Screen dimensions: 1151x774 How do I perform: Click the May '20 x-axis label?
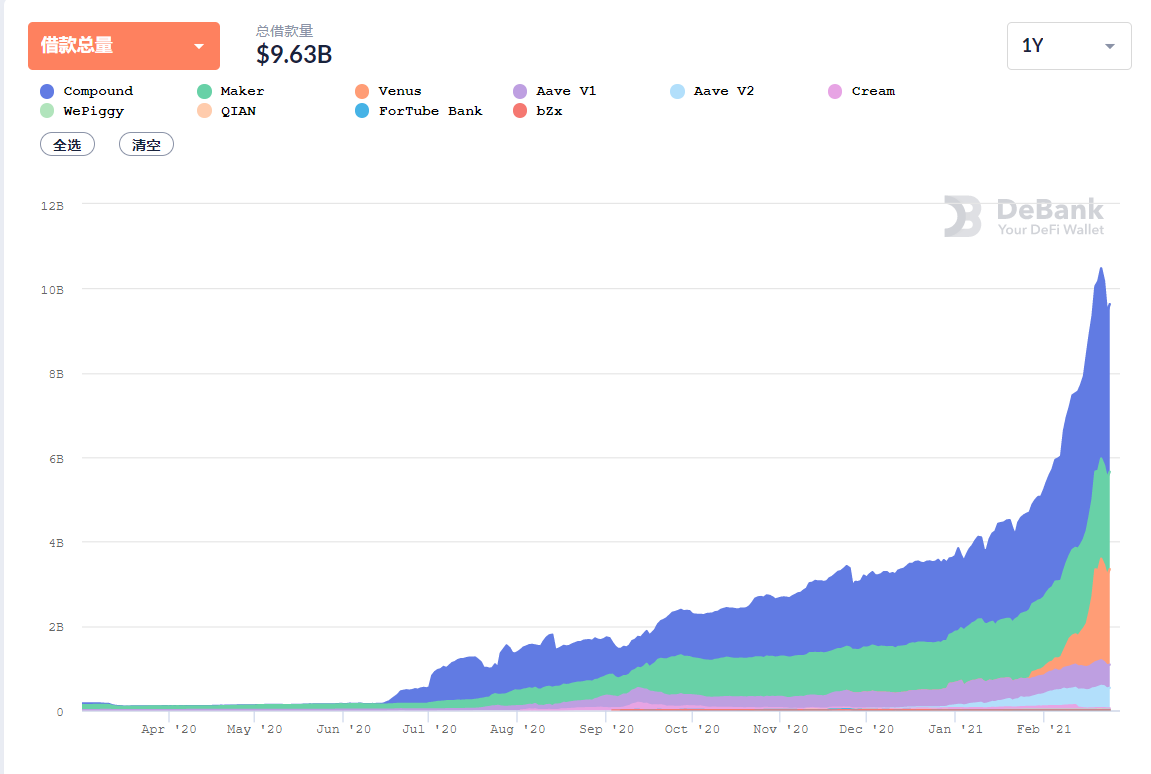tap(254, 729)
